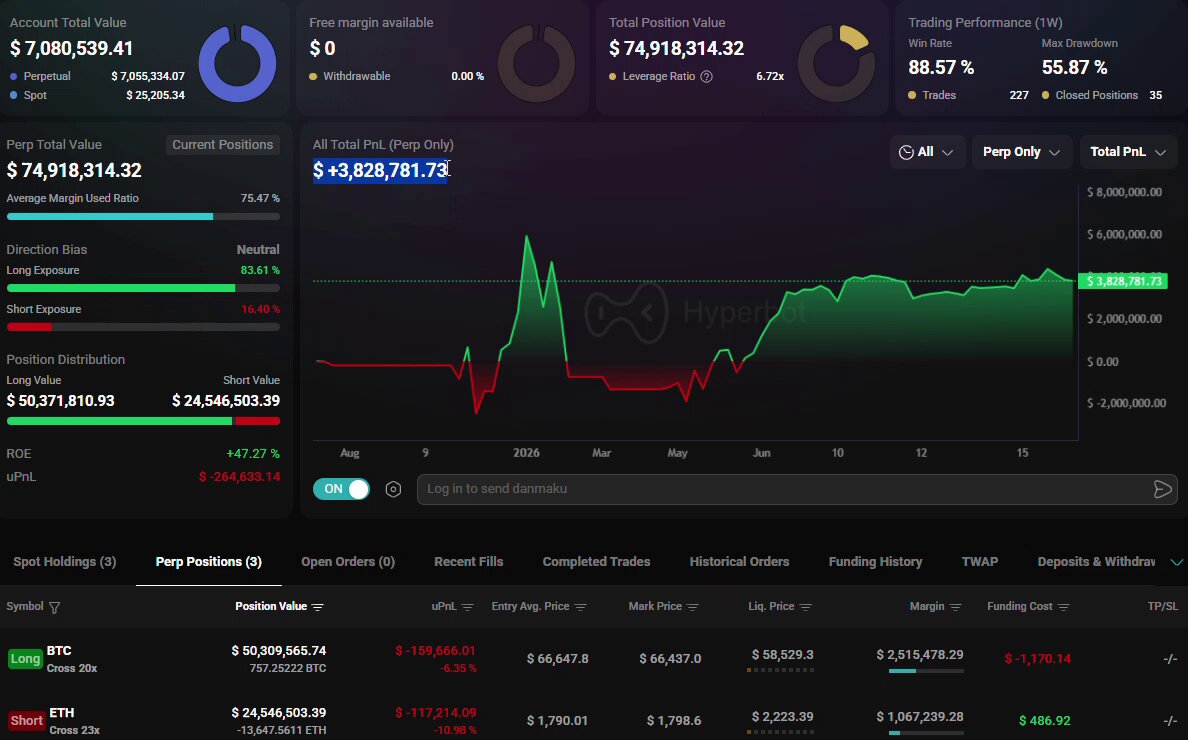Click the send danmaku arrow icon
1188x740 pixels.
point(1162,489)
